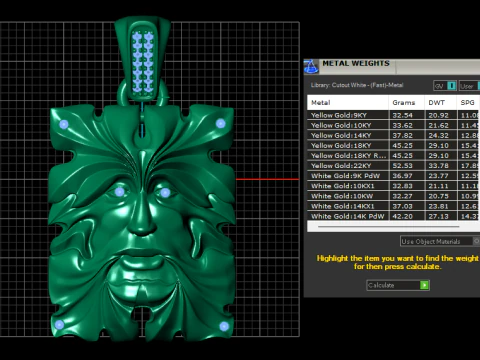
Task: Select the Yellow Gold:10KY row
Action: 393,125
